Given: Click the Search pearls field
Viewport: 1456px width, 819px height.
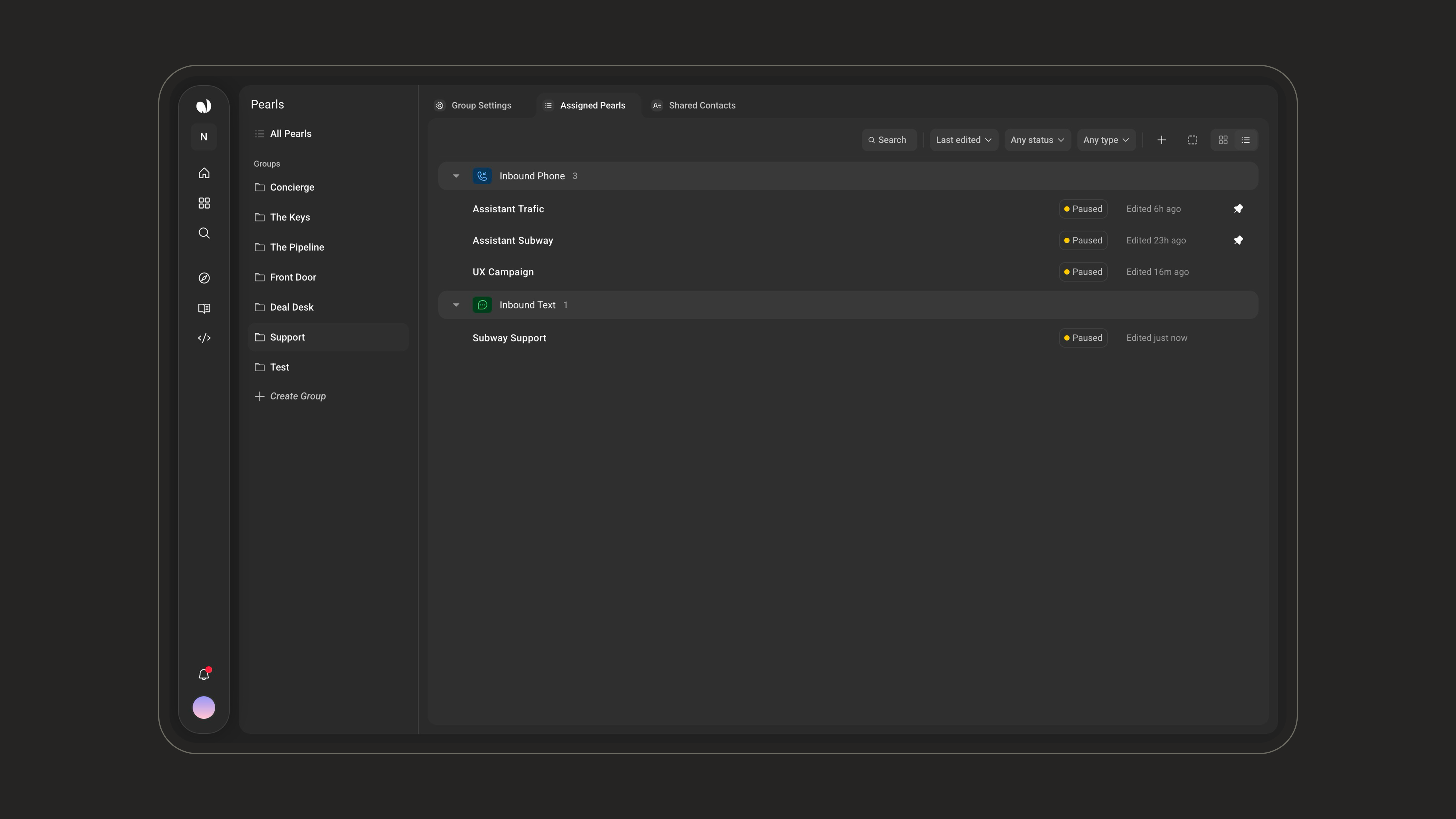Looking at the screenshot, I should point(889,140).
